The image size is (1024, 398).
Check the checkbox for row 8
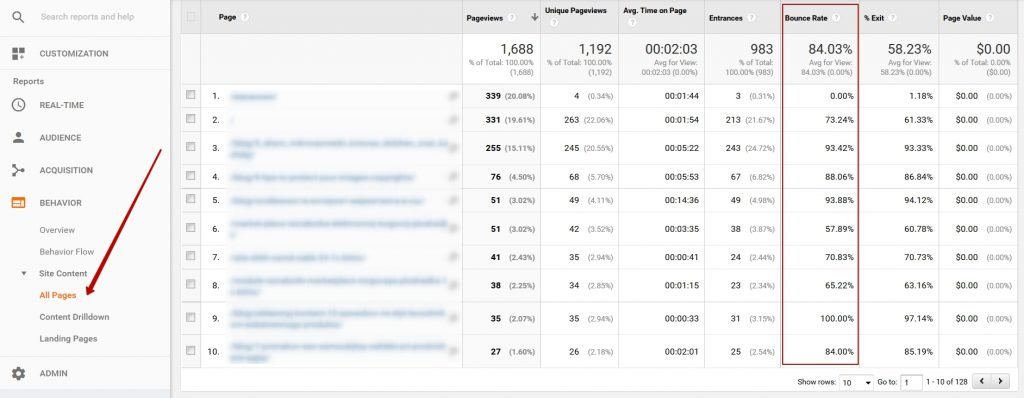(x=191, y=284)
